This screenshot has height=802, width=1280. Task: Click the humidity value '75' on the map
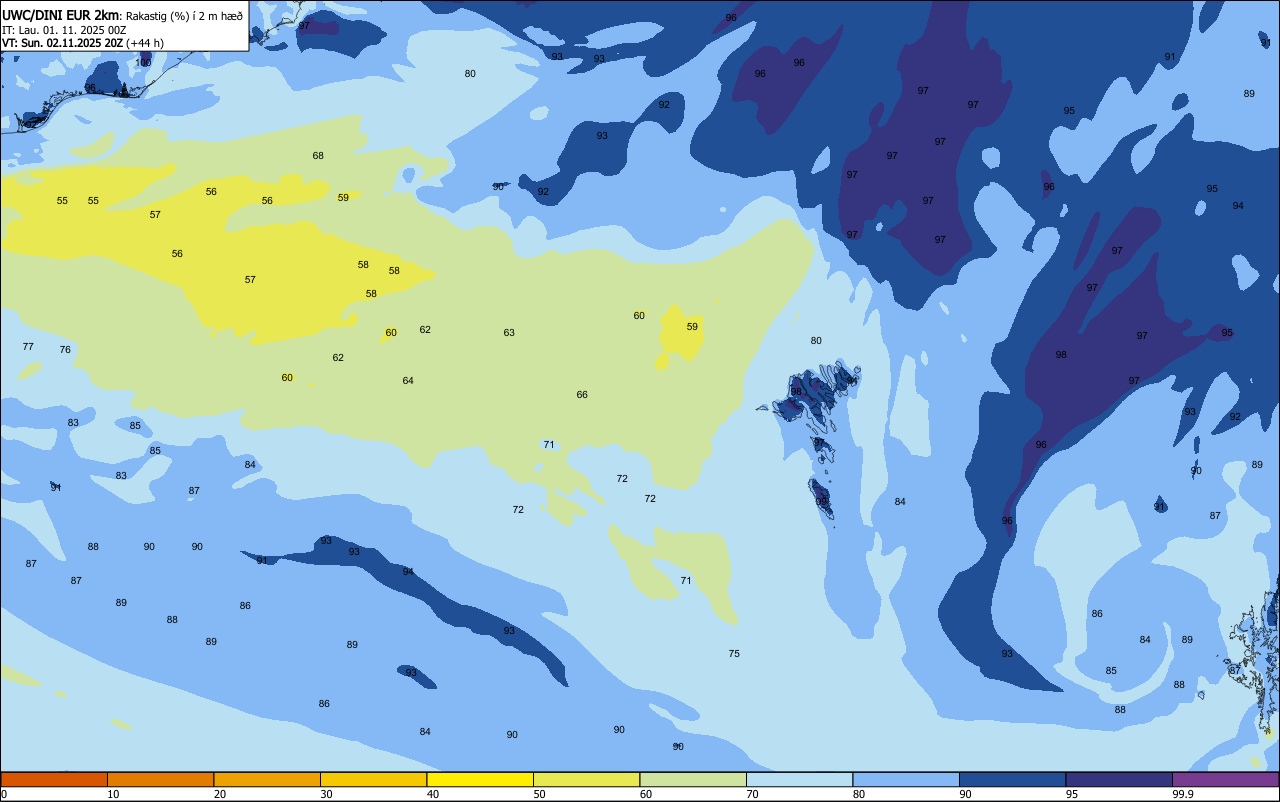[x=734, y=654]
